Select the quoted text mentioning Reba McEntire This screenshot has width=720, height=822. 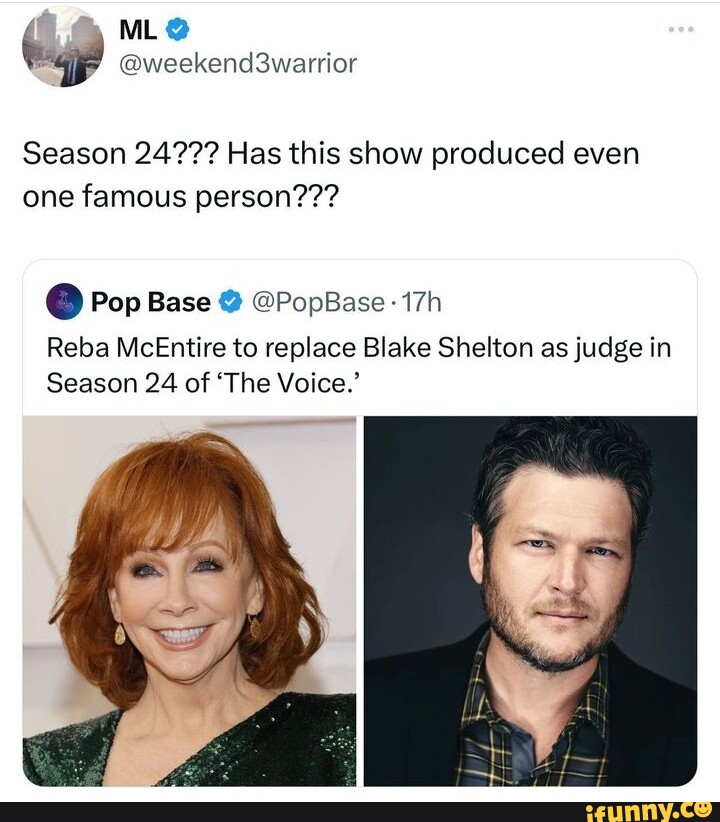[360, 348]
